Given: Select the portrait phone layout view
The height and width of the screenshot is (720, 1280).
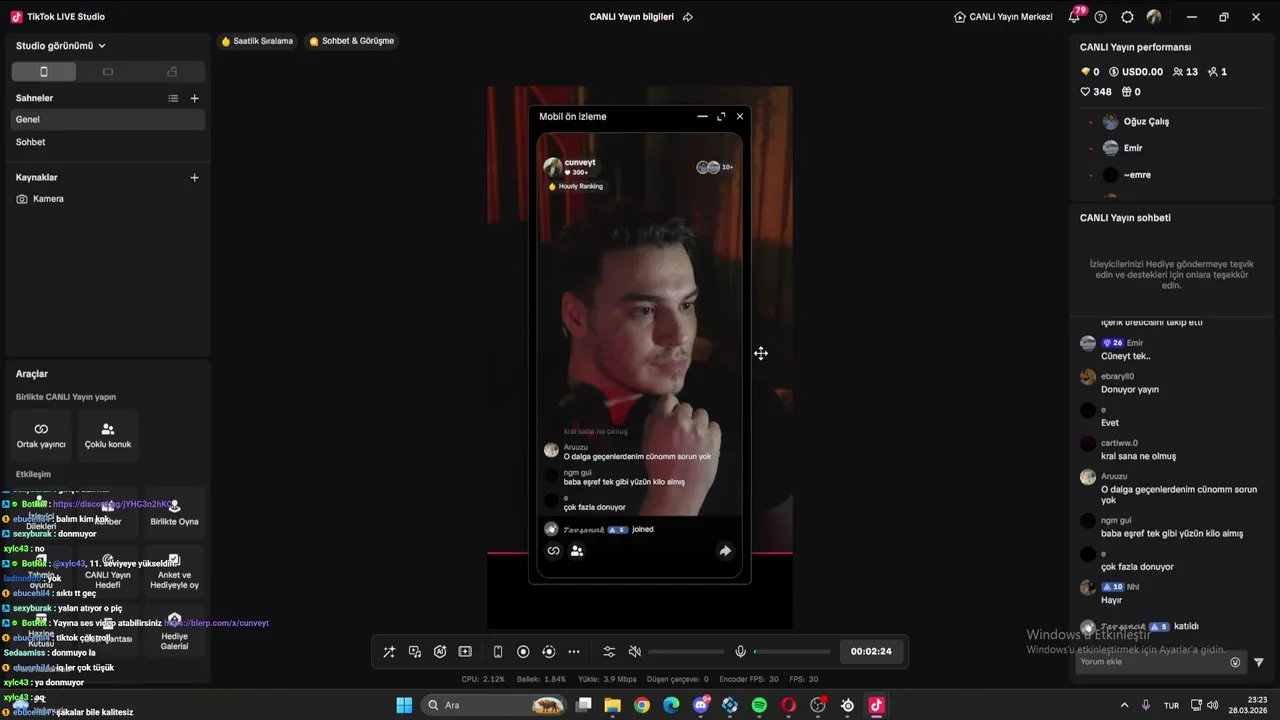Looking at the screenshot, I should click(43, 71).
